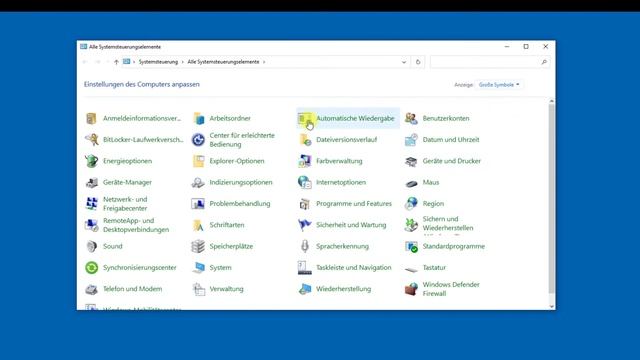
Task: Open Netzwerk- und Freigabecenter icon
Action: point(91,203)
